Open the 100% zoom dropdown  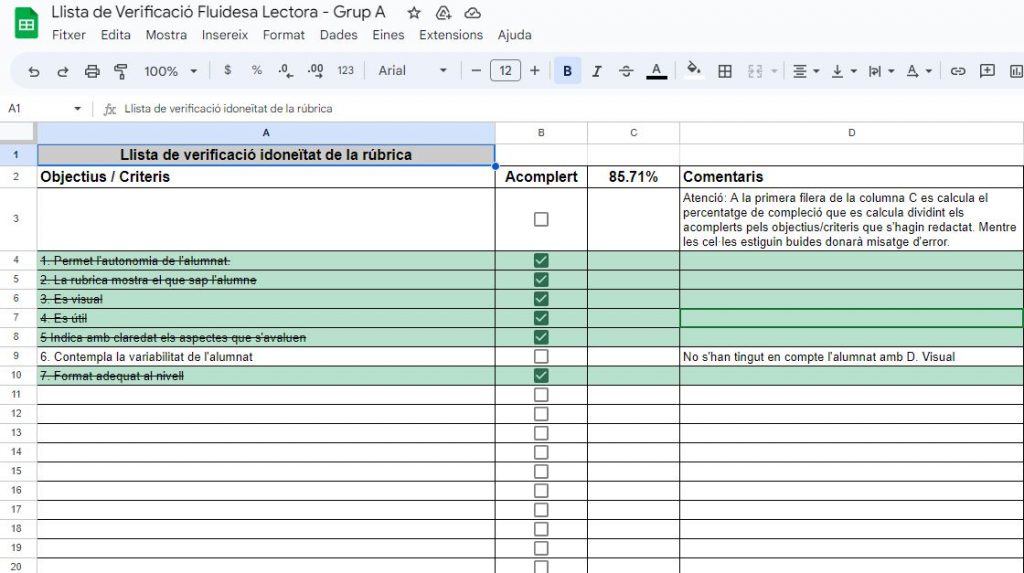click(x=170, y=71)
